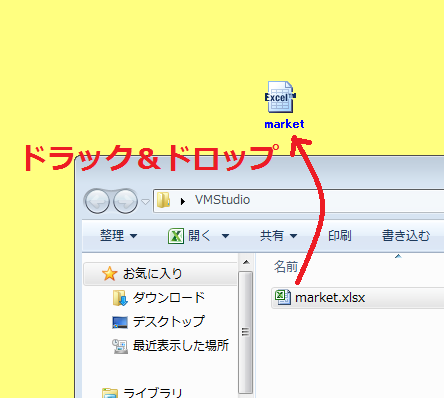
Task: Click the 開く button with Excel icon
Action: point(189,236)
